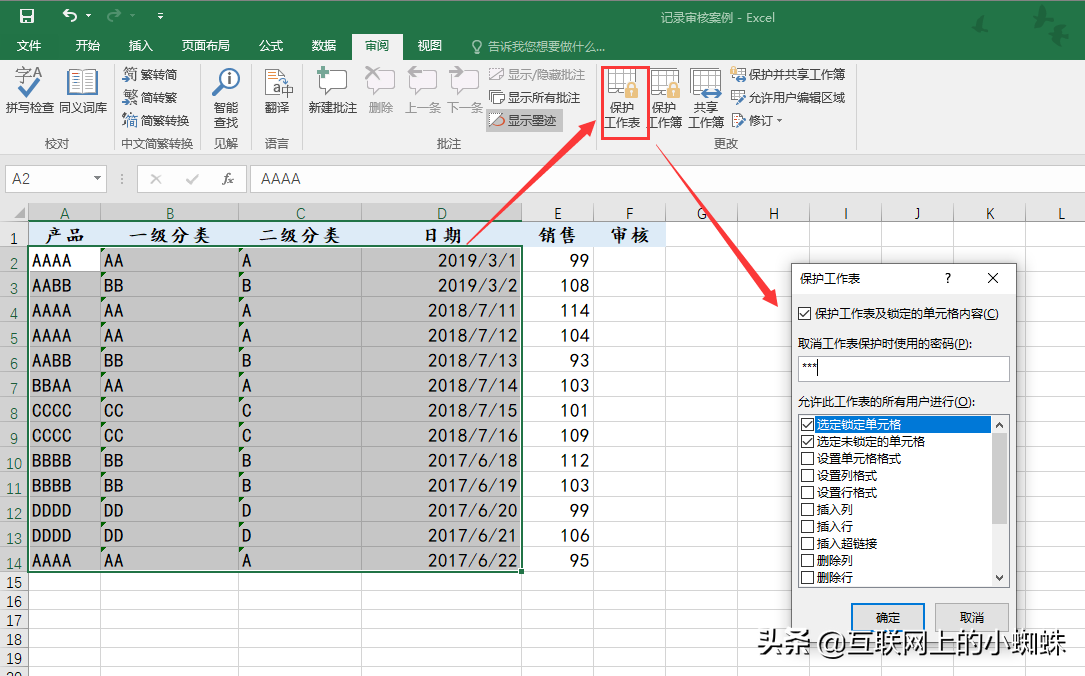This screenshot has height=676, width=1085.
Task: Click the formula bar confirm checkmark icon
Action: click(x=192, y=179)
